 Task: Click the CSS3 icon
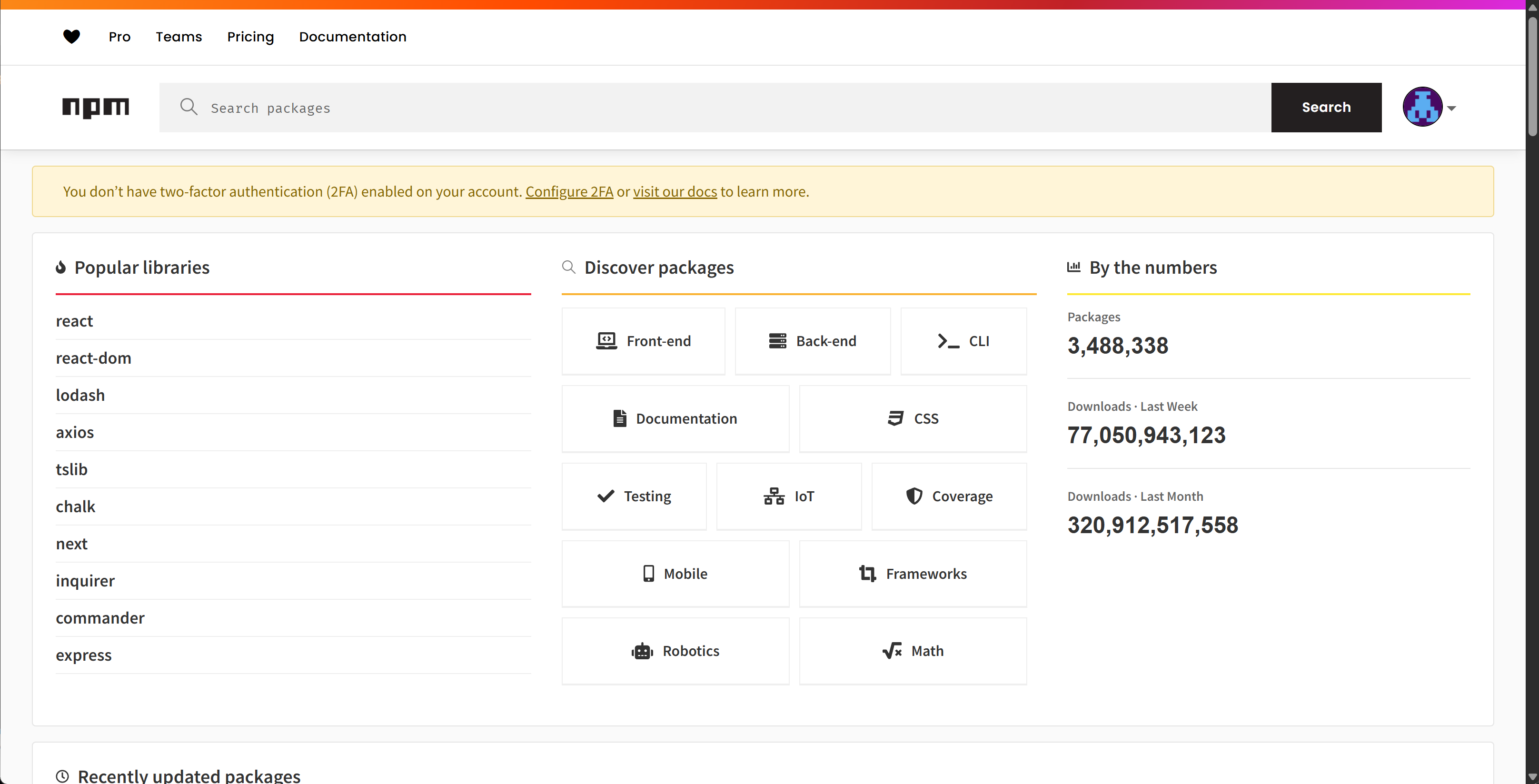tap(895, 418)
